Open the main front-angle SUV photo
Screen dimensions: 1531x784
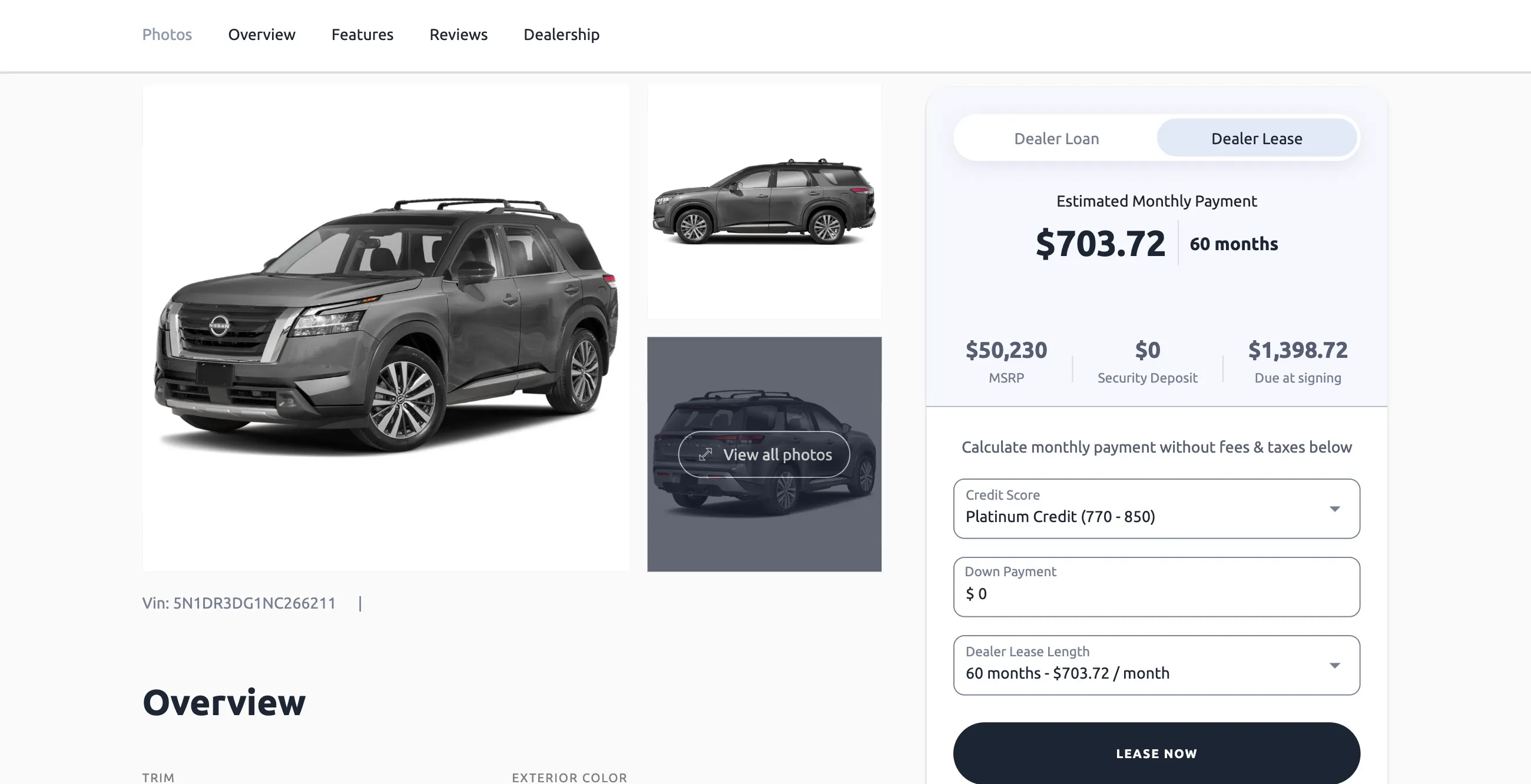(386, 328)
